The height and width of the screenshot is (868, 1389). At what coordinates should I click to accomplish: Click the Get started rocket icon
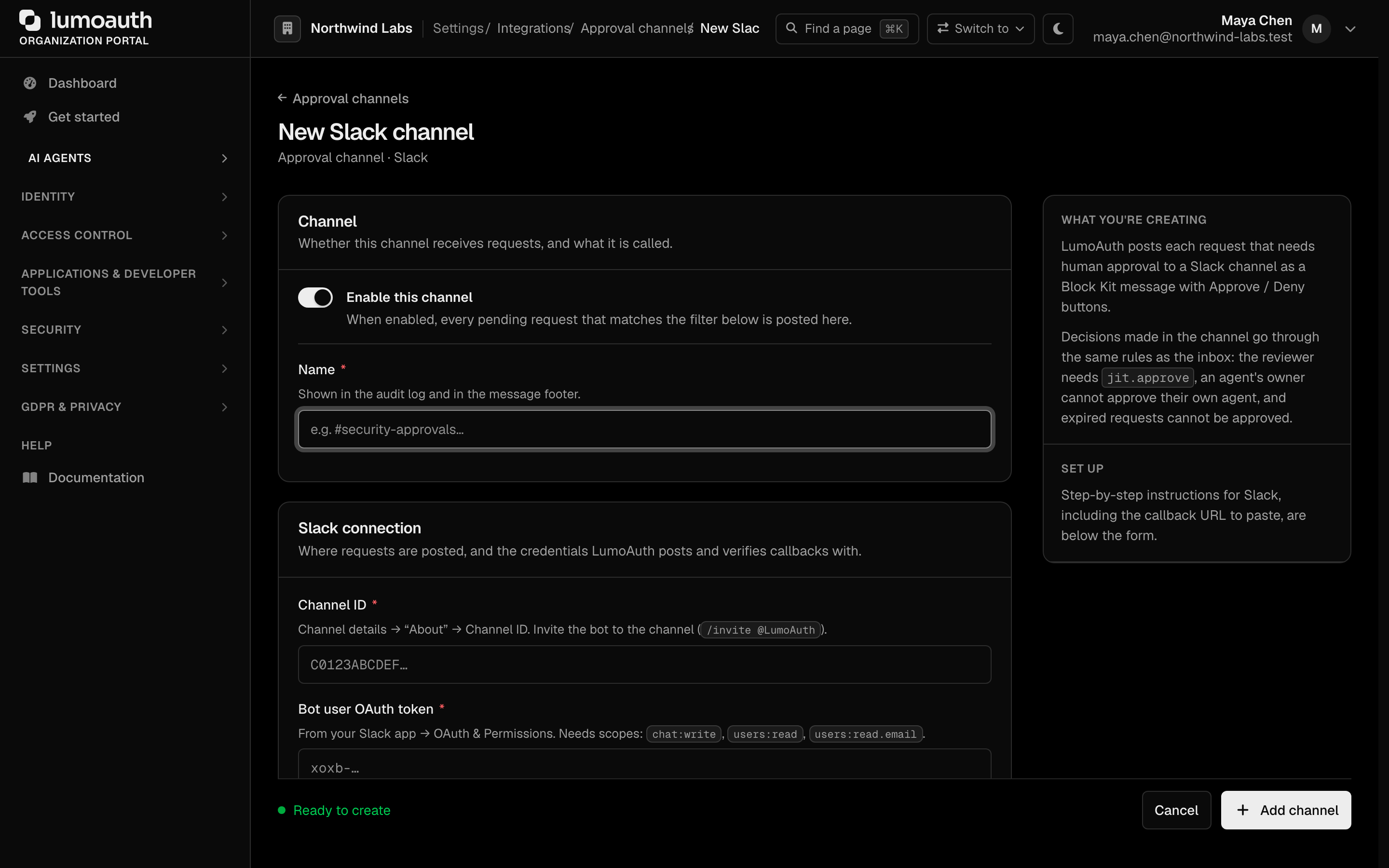pyautogui.click(x=30, y=117)
